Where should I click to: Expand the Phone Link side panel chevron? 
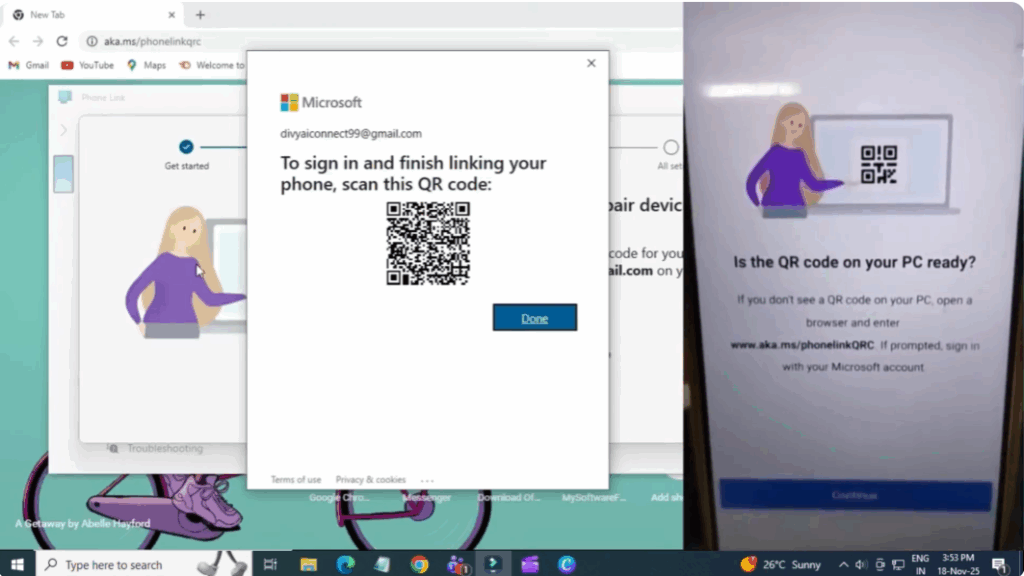coord(63,130)
